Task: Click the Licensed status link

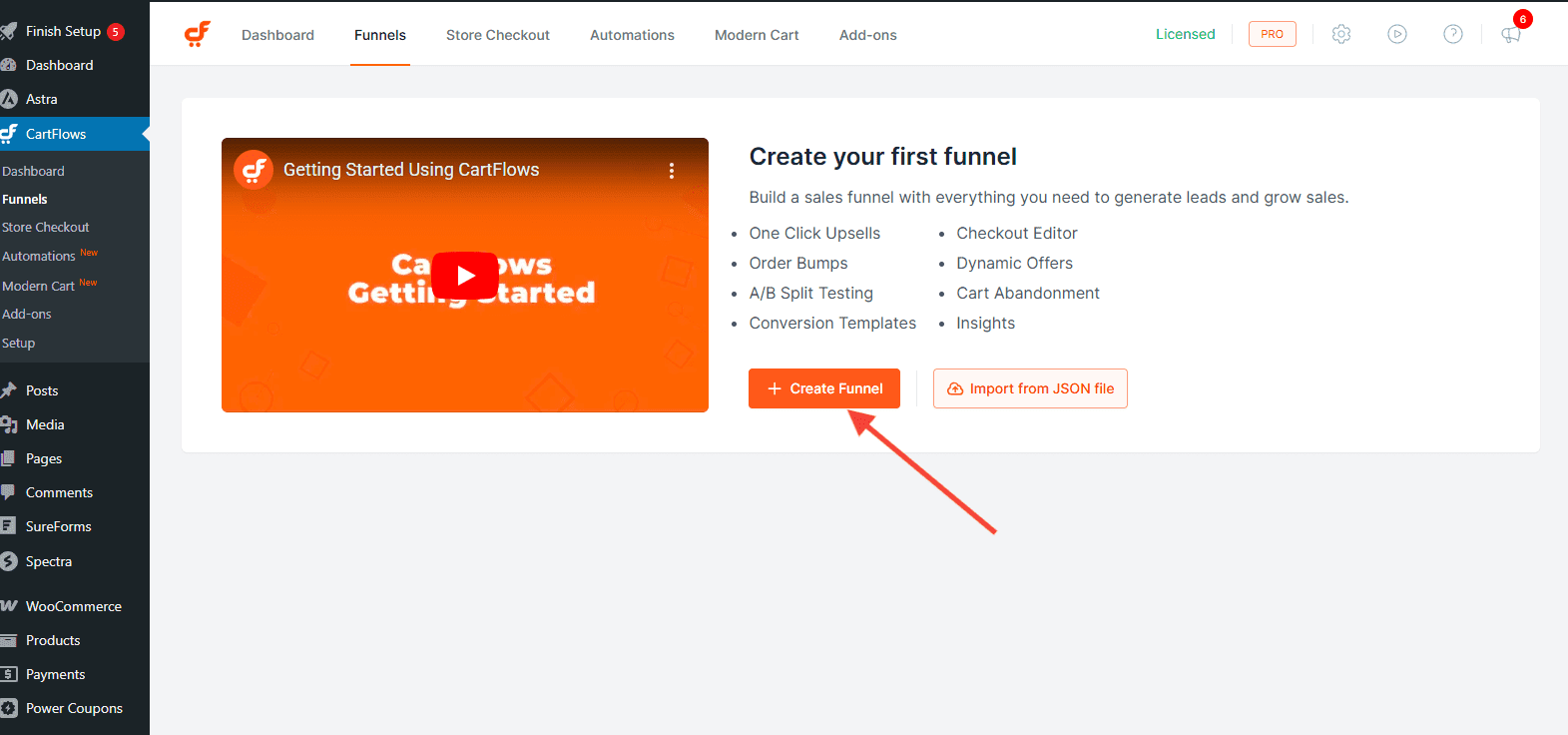Action: coord(1186,34)
